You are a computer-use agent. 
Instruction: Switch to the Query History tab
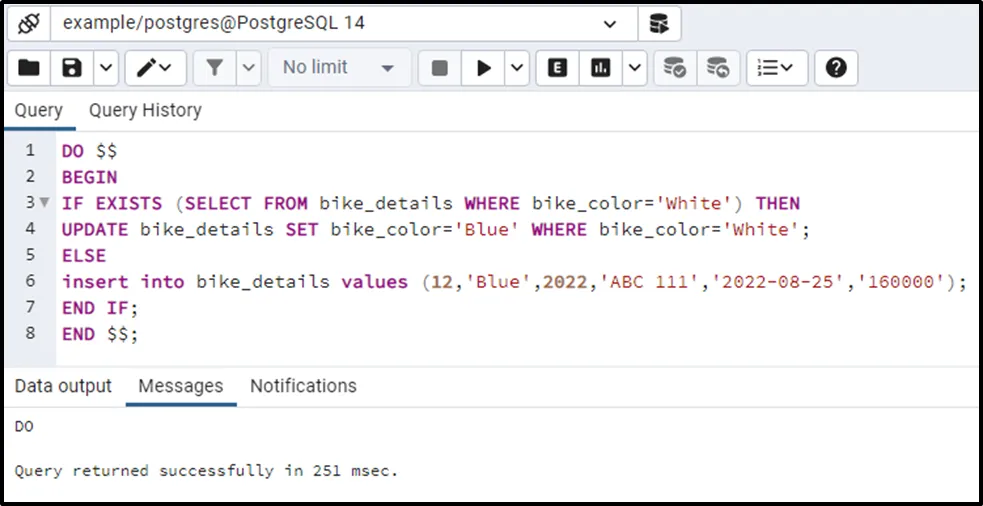point(145,110)
